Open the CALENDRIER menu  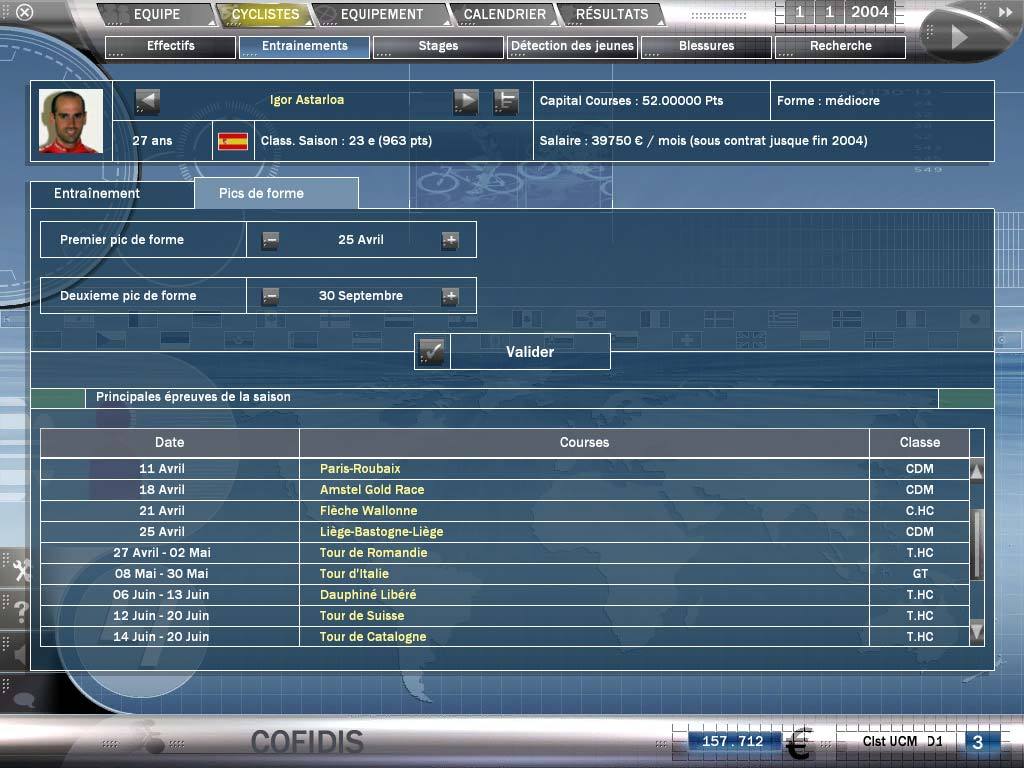504,15
